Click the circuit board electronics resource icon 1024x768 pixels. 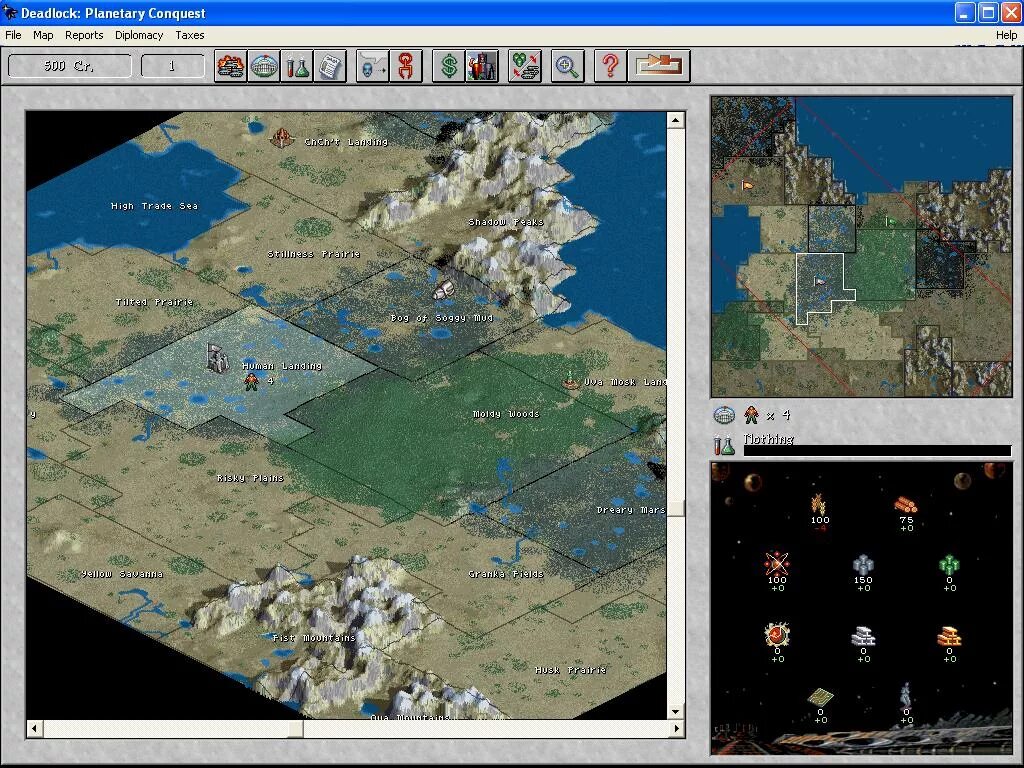820,697
